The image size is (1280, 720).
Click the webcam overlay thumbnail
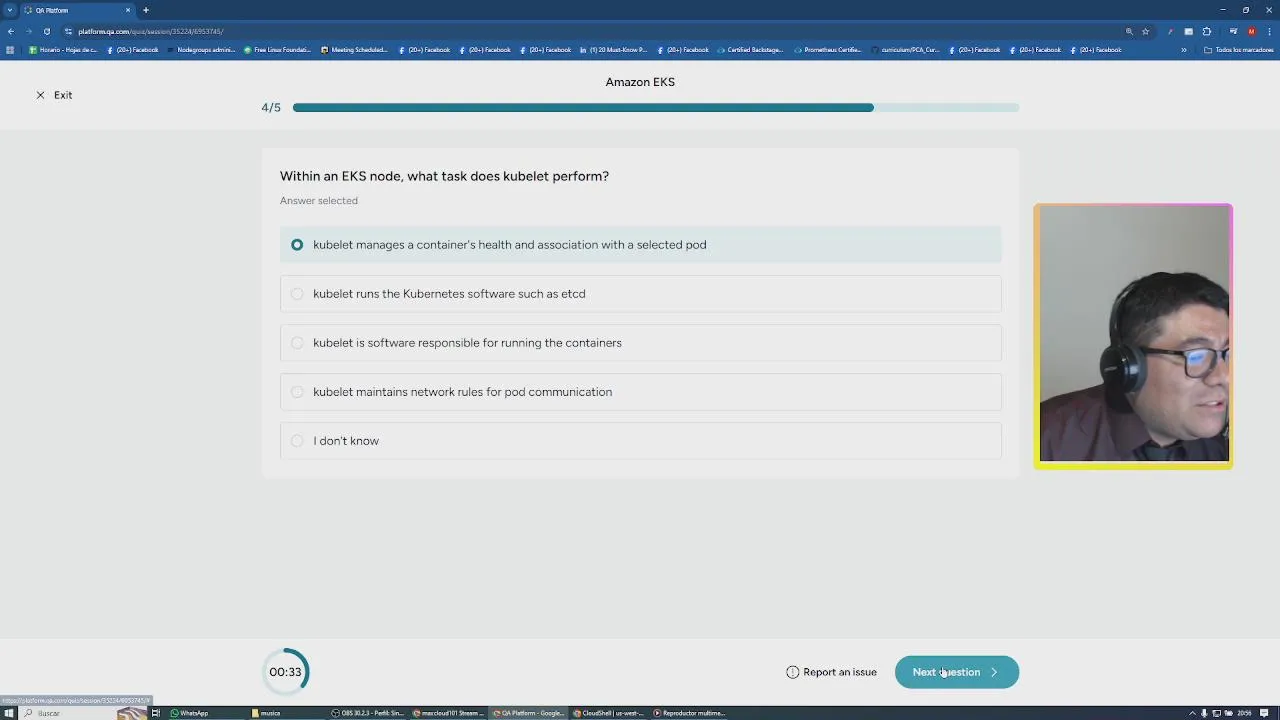pos(1133,336)
